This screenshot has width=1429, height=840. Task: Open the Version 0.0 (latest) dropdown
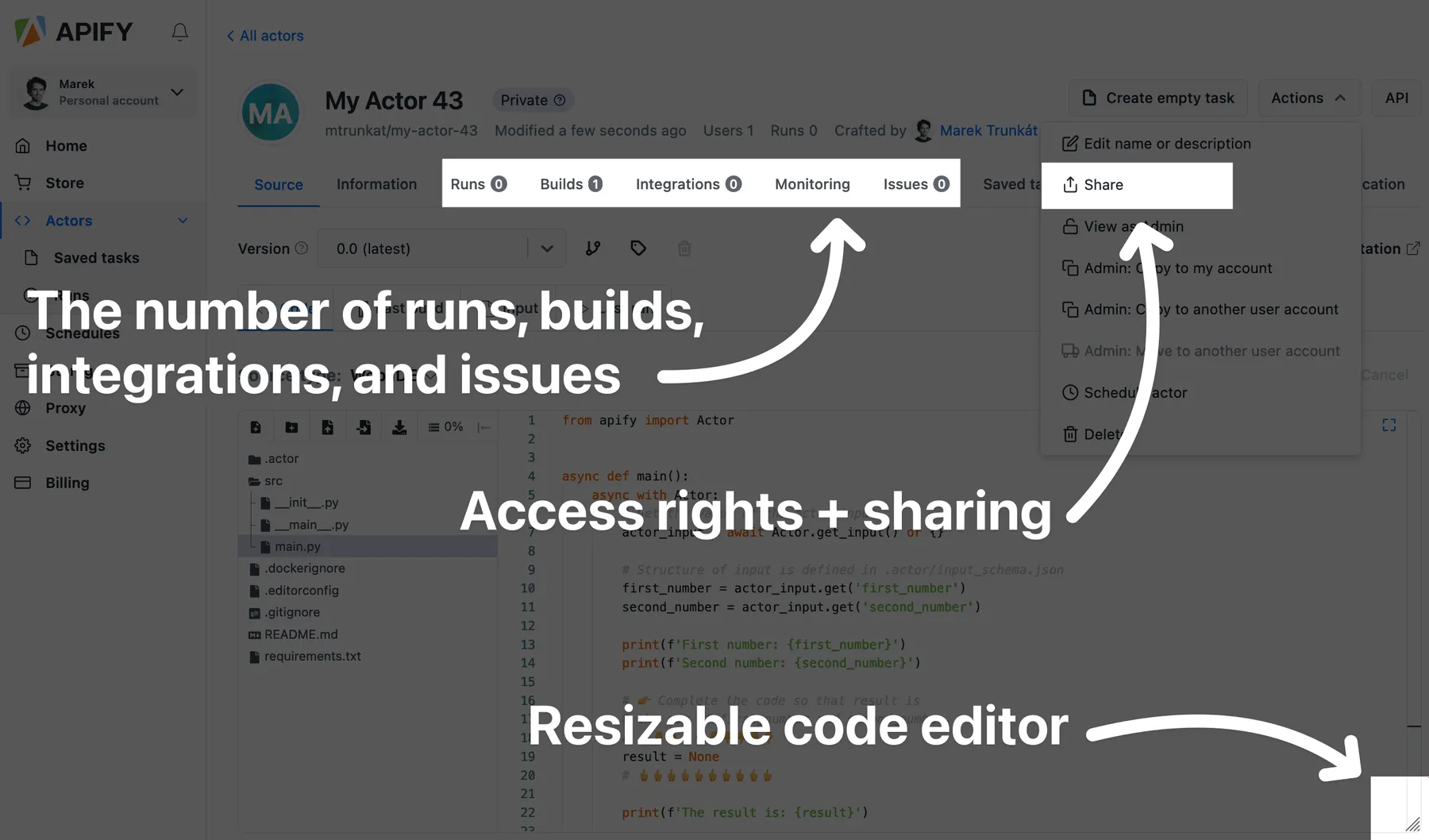[441, 249]
